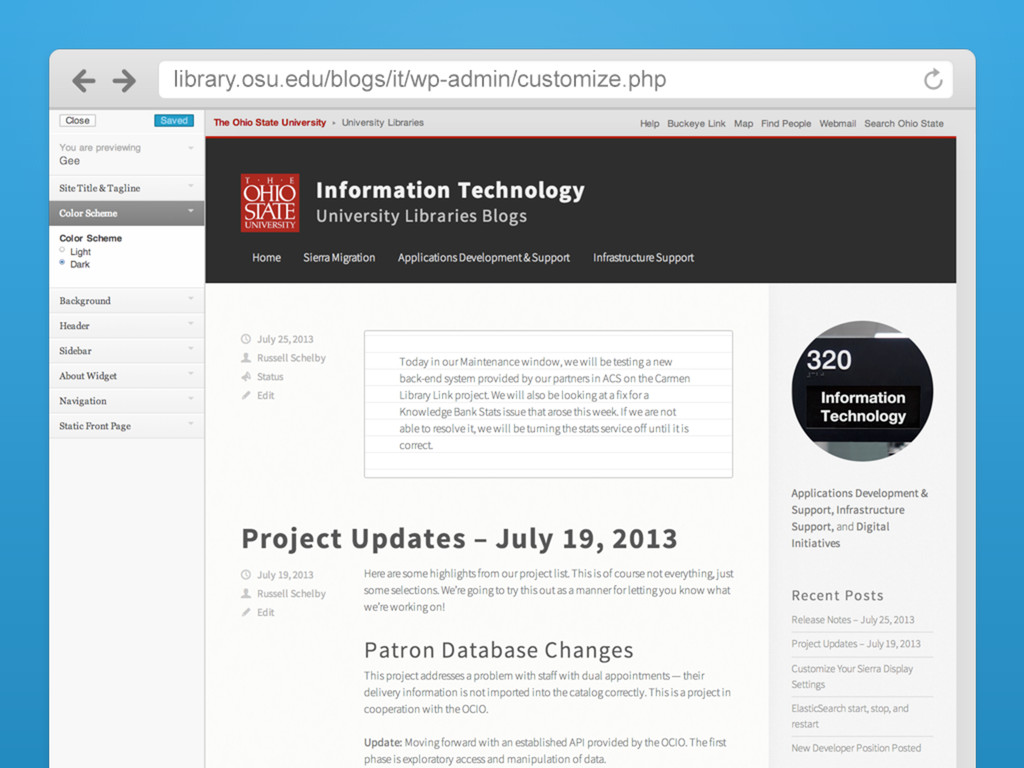Expand Site Title & Tagline section
1024x768 pixels.
127,188
